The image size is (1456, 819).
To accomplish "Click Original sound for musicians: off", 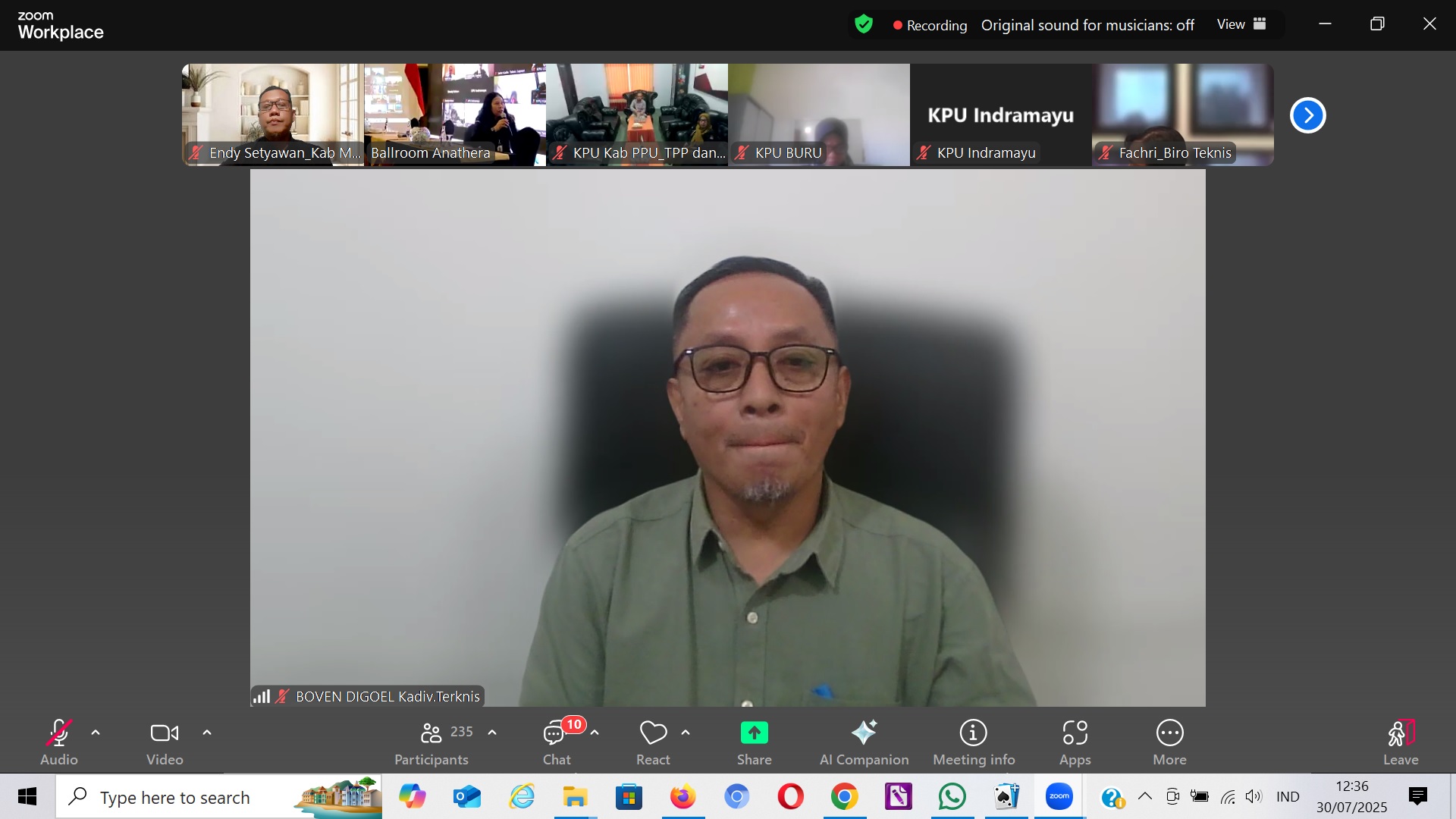I will coord(1087,25).
